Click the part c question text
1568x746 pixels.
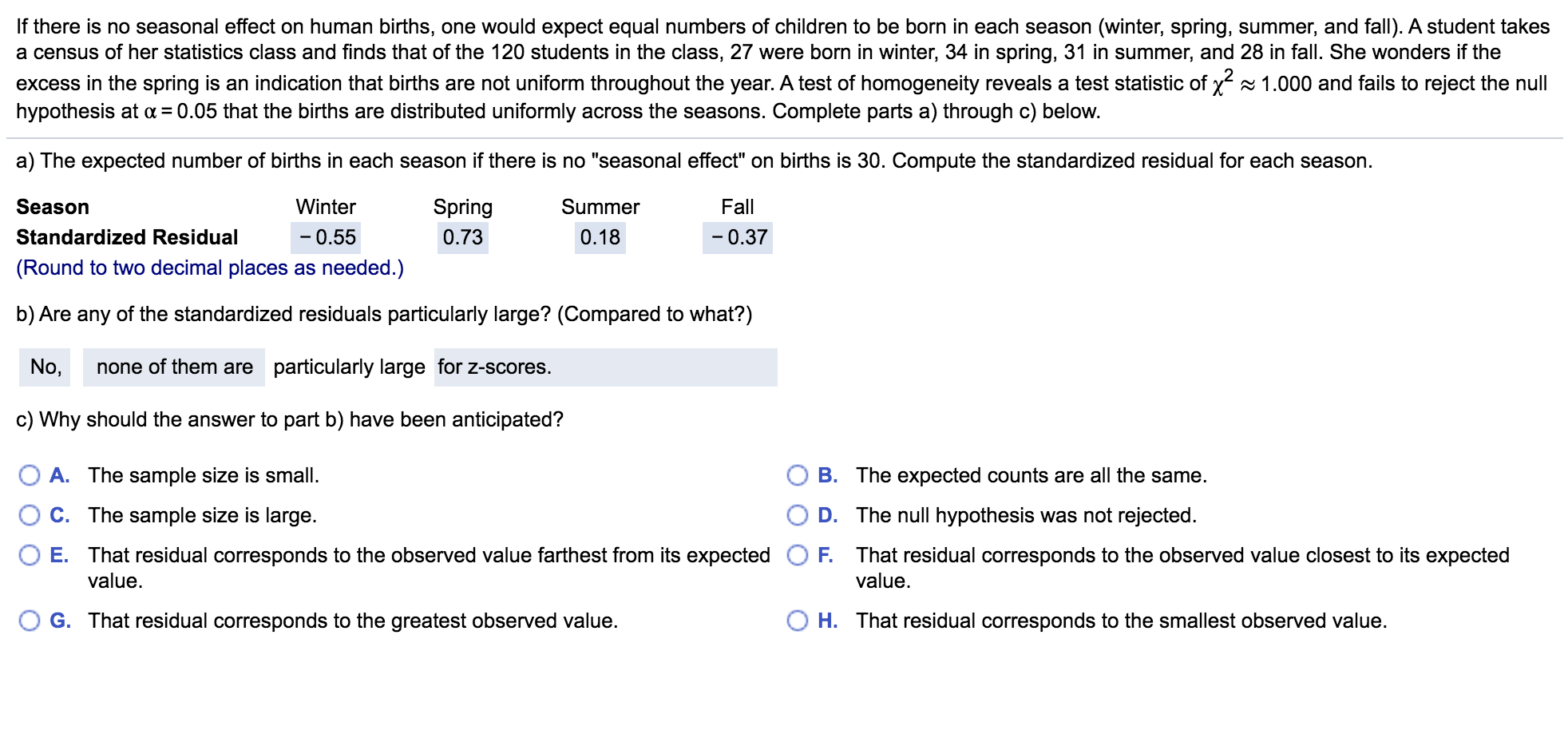coord(290,420)
